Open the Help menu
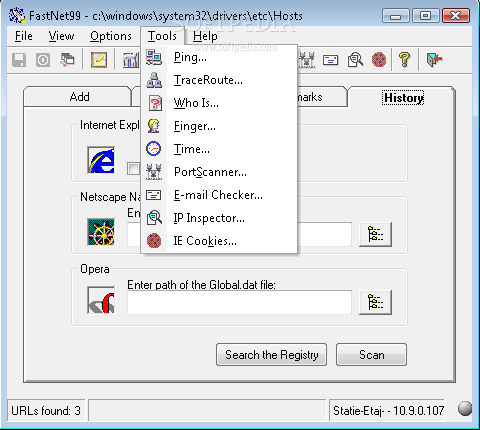Image resolution: width=480 pixels, height=430 pixels. coord(205,36)
